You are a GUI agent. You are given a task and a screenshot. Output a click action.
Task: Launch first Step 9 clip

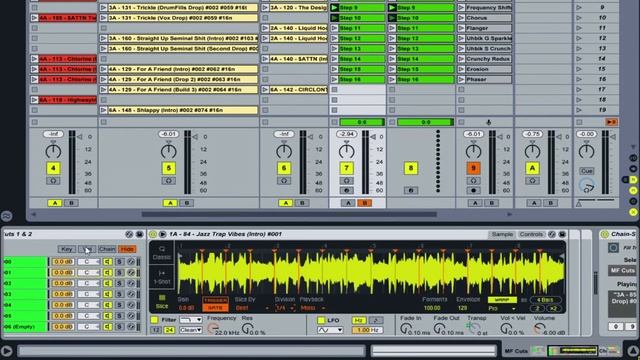(x=335, y=8)
